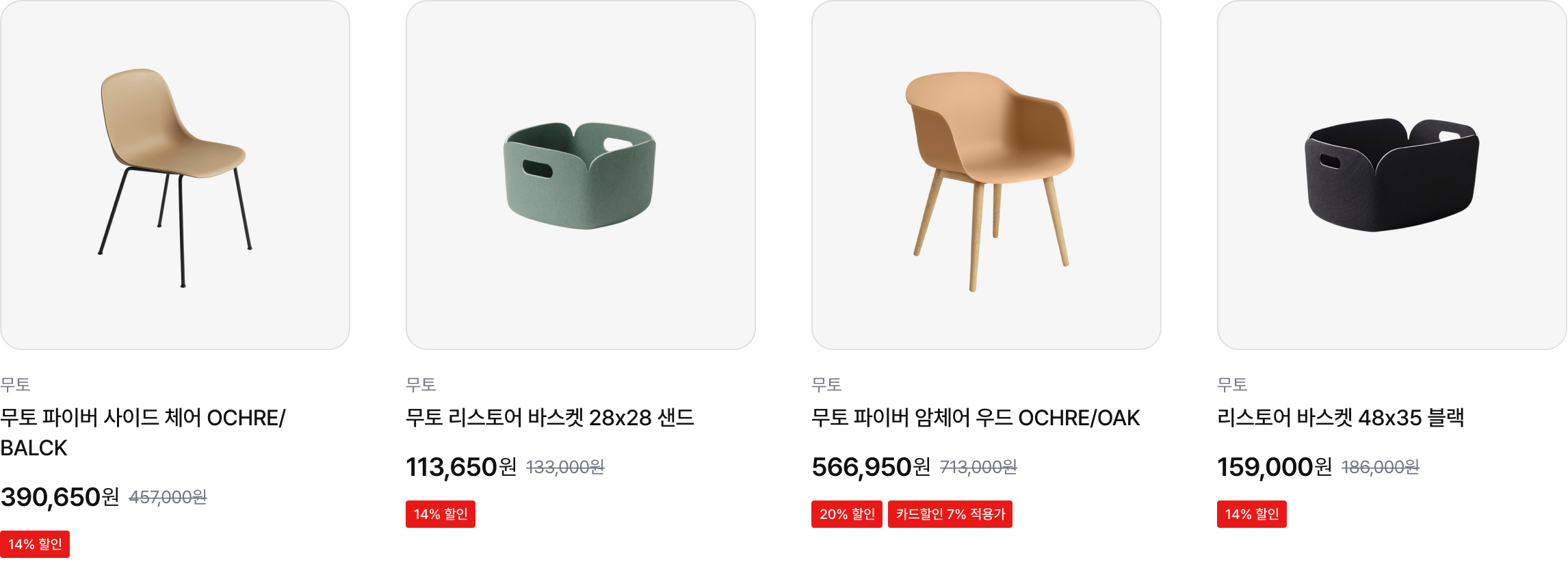Click the 566,950원 price

(x=871, y=467)
